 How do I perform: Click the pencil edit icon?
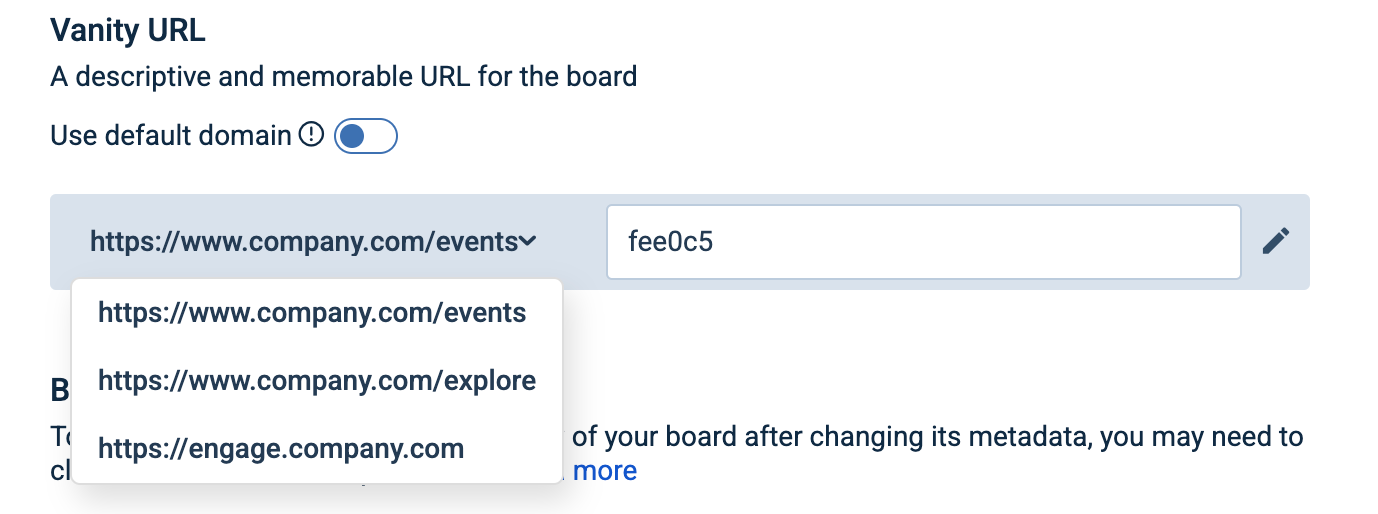(x=1275, y=241)
